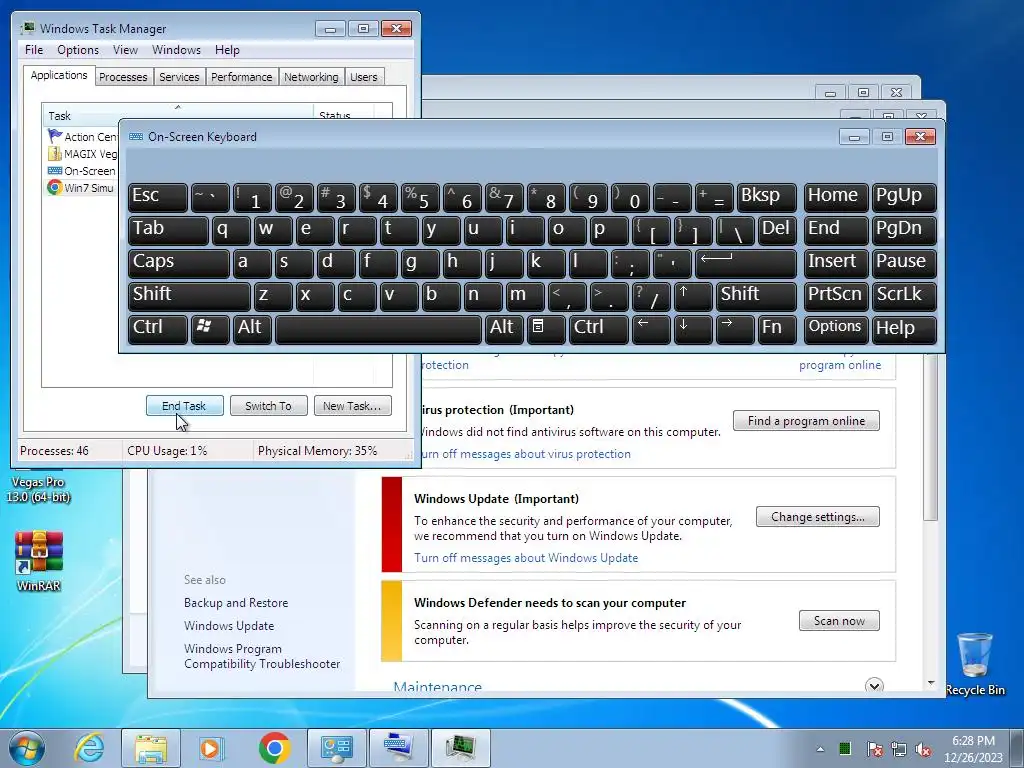Click the context menu key on On-Screen Keyboard

tap(546, 328)
